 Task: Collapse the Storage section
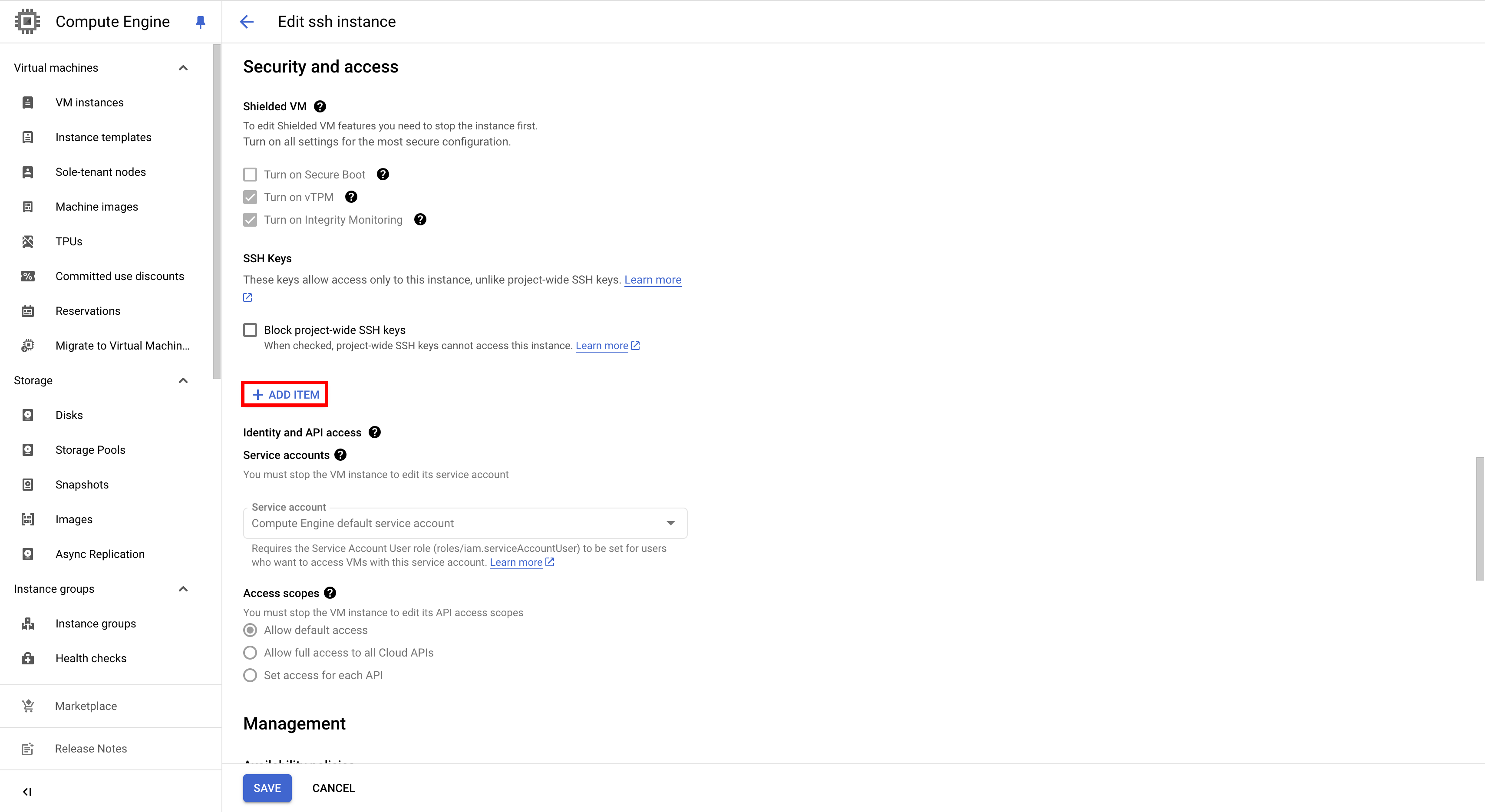183,380
